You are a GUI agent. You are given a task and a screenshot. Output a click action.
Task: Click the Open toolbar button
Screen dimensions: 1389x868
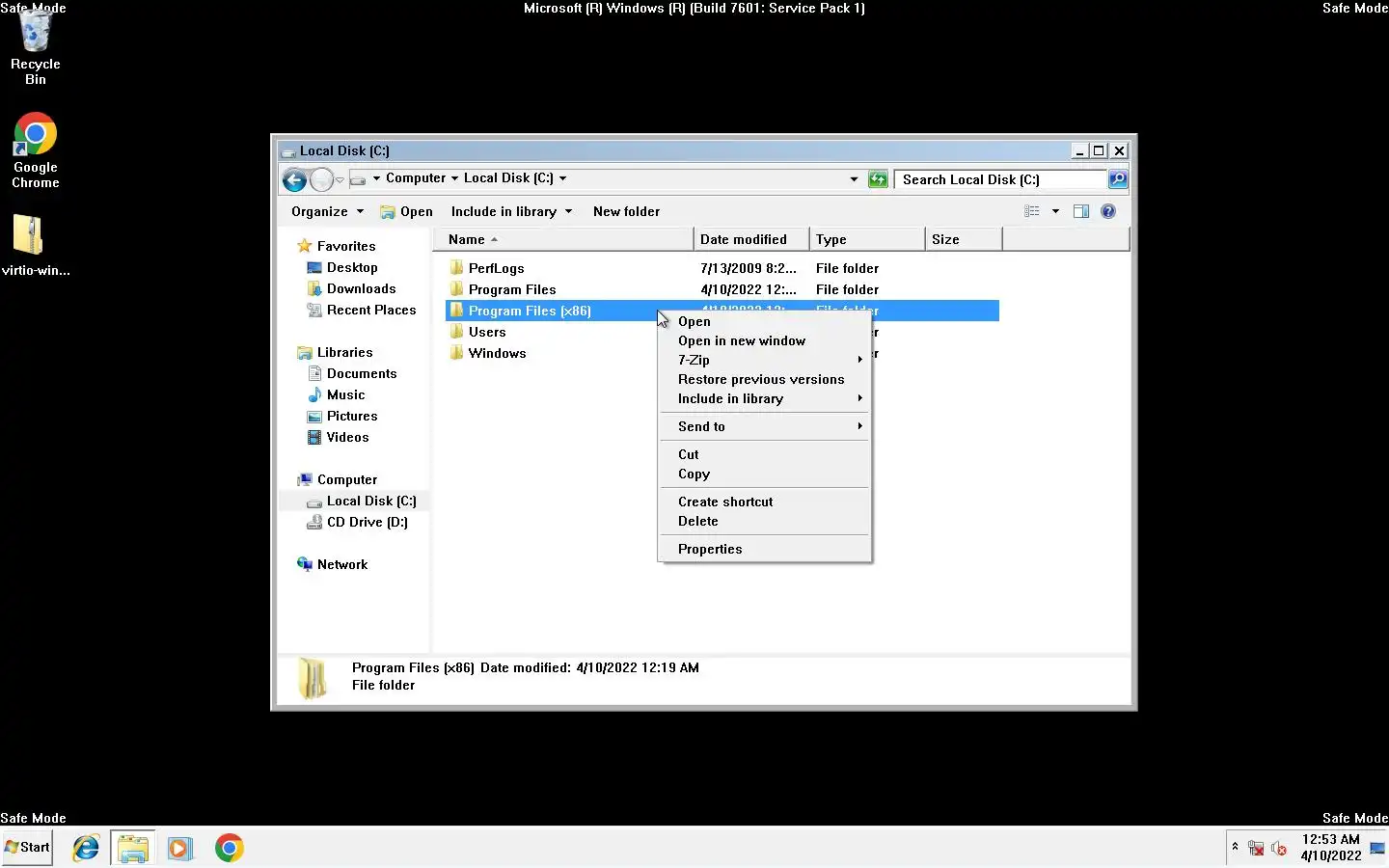click(406, 211)
